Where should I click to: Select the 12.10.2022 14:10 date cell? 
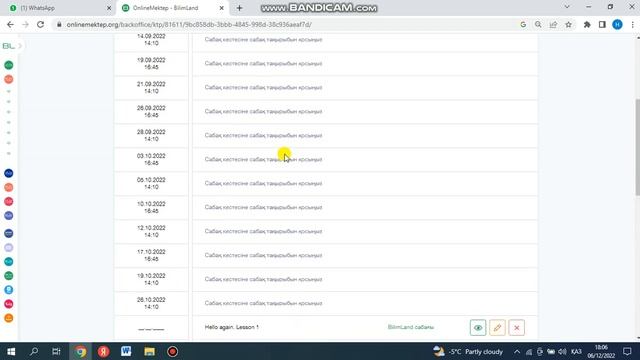pyautogui.click(x=151, y=231)
